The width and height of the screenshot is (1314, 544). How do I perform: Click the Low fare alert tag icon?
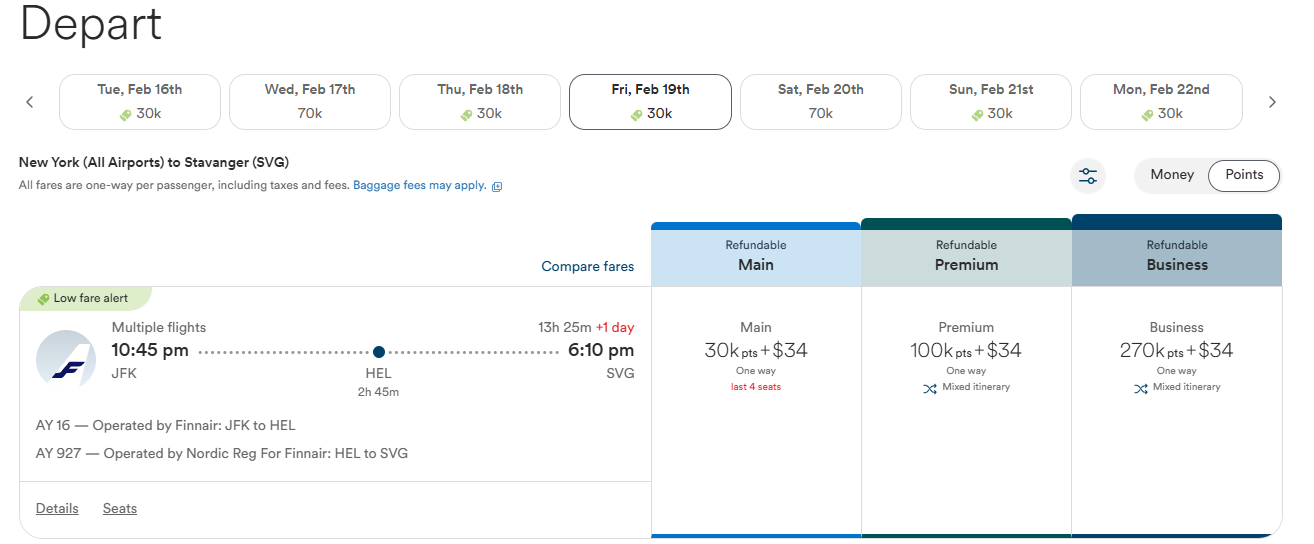tap(43, 299)
